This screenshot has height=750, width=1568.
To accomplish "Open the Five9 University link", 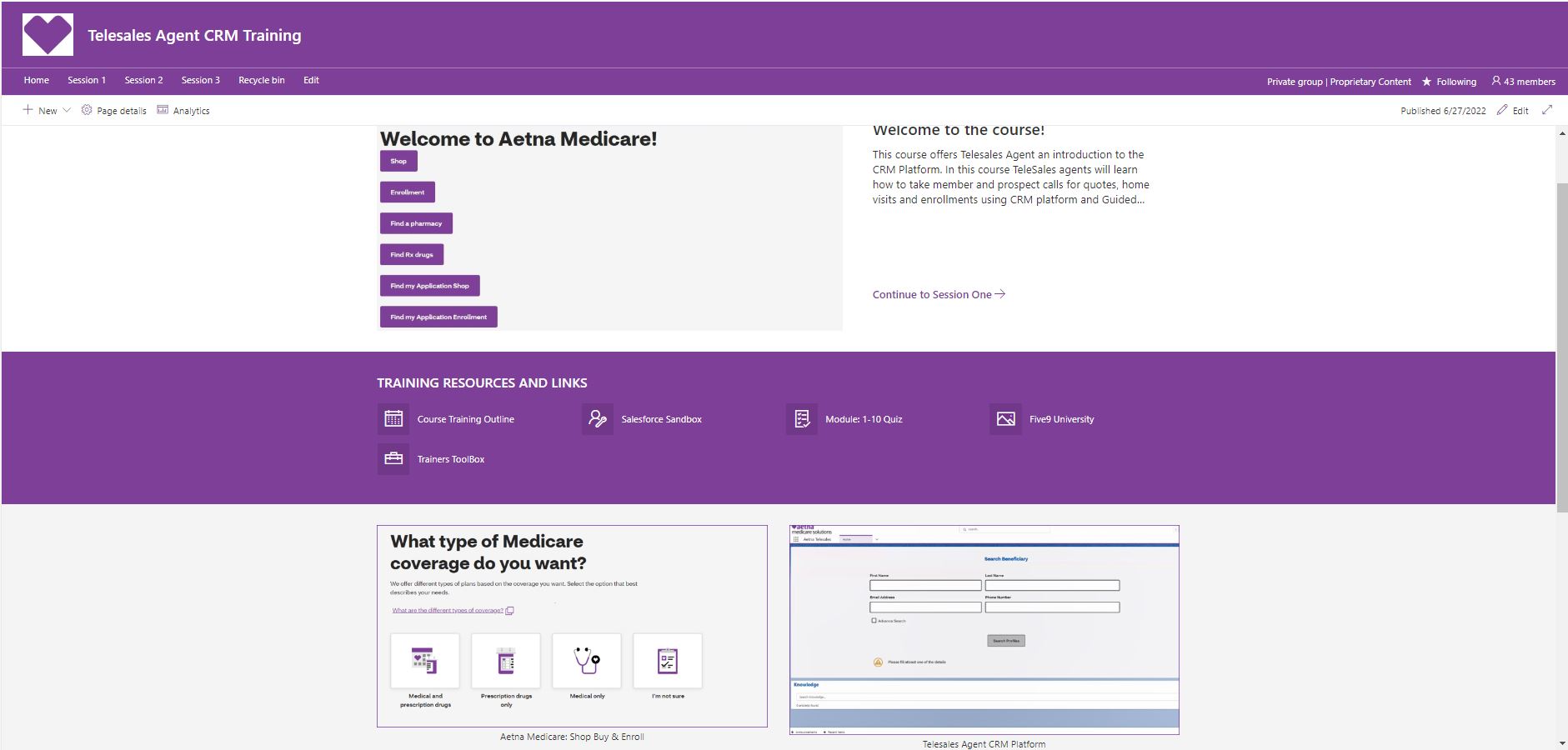I will pyautogui.click(x=1061, y=419).
